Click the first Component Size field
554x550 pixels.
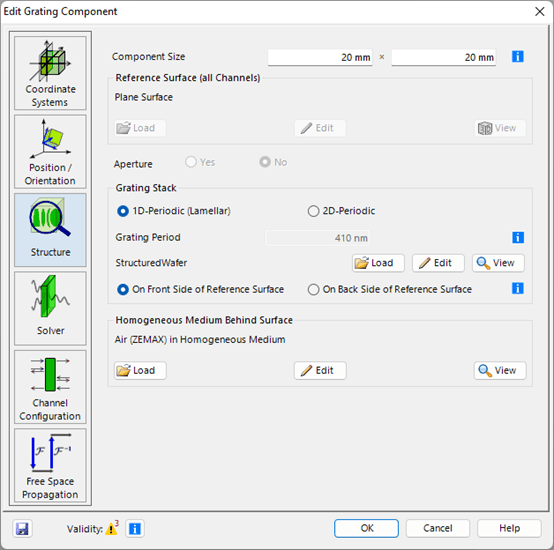pyautogui.click(x=320, y=57)
